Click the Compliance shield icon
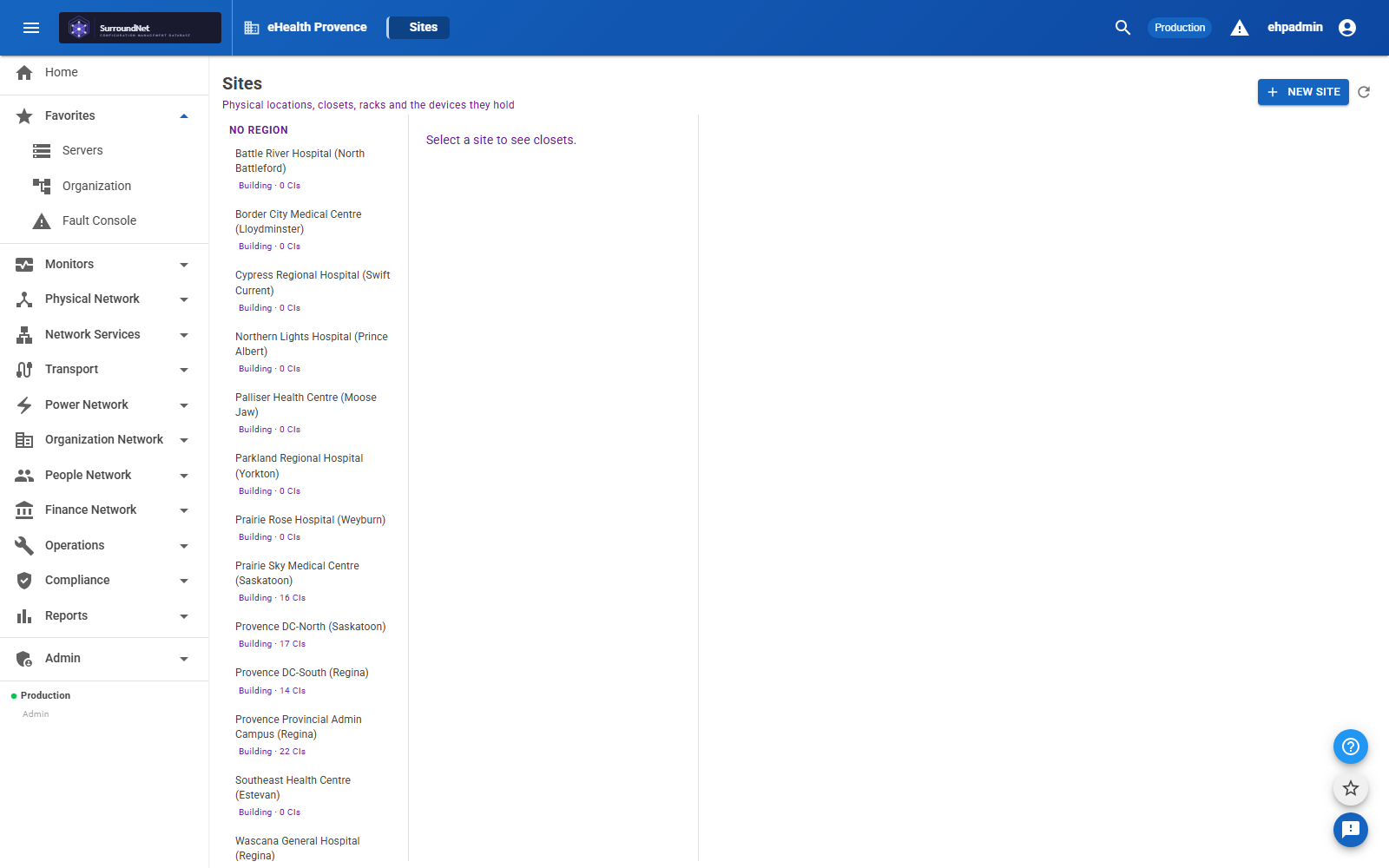This screenshot has width=1389, height=868. coord(24,581)
